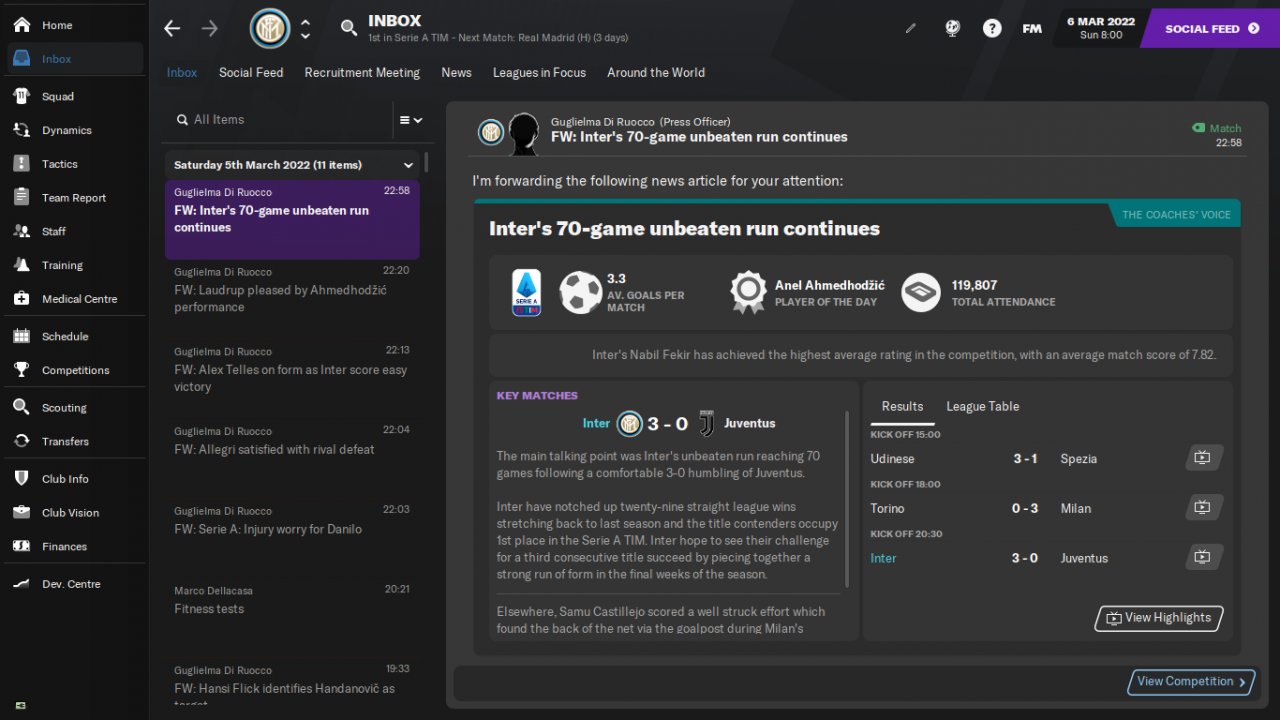
Task: Open the Home sidebar icon
Action: [x=21, y=25]
